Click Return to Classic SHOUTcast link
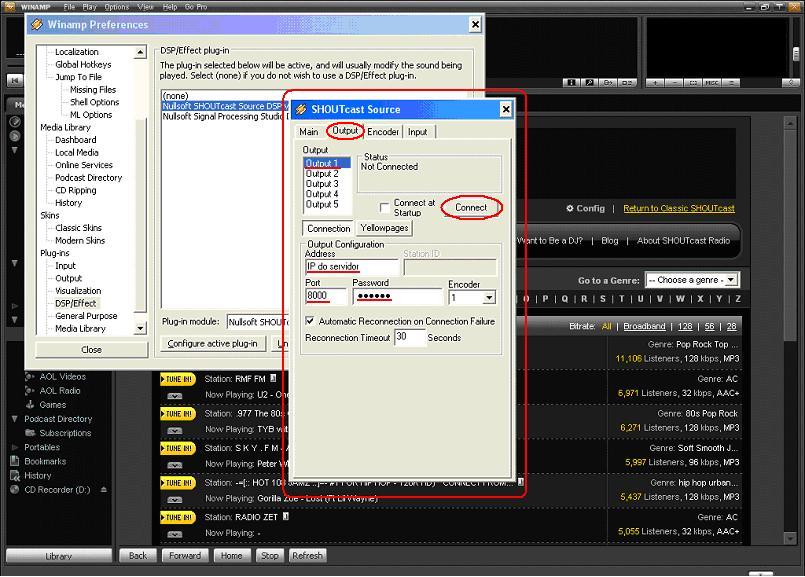 pos(678,209)
